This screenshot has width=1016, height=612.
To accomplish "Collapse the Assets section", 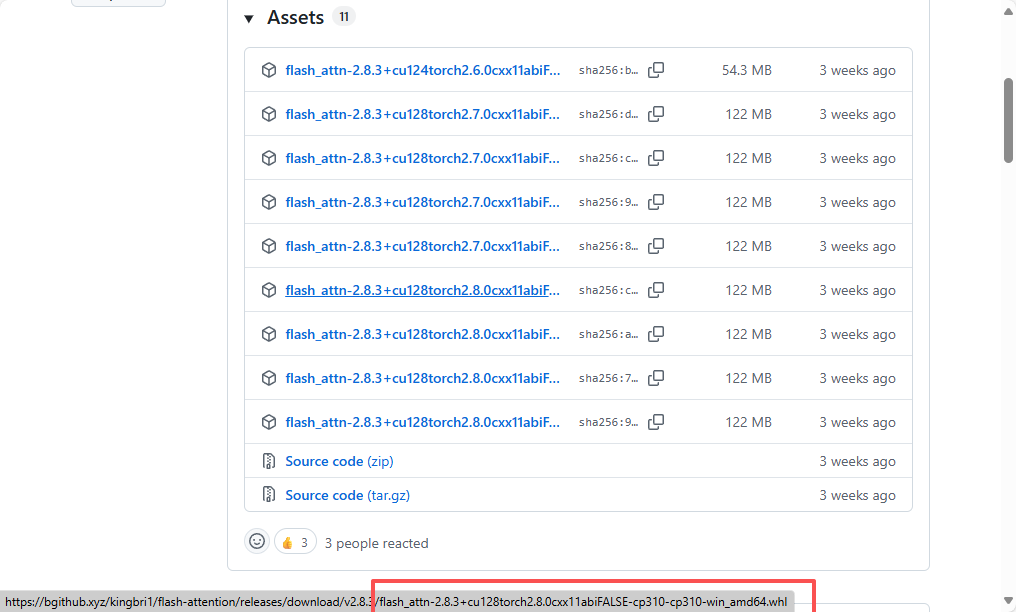I will click(x=248, y=17).
